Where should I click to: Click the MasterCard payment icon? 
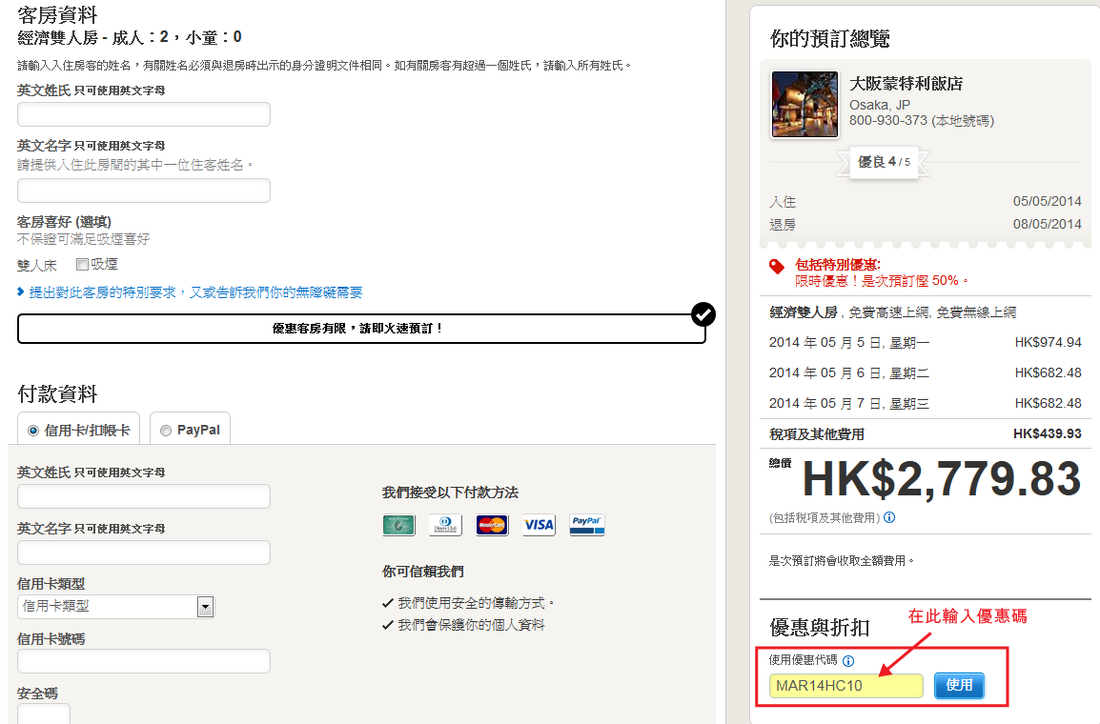492,525
